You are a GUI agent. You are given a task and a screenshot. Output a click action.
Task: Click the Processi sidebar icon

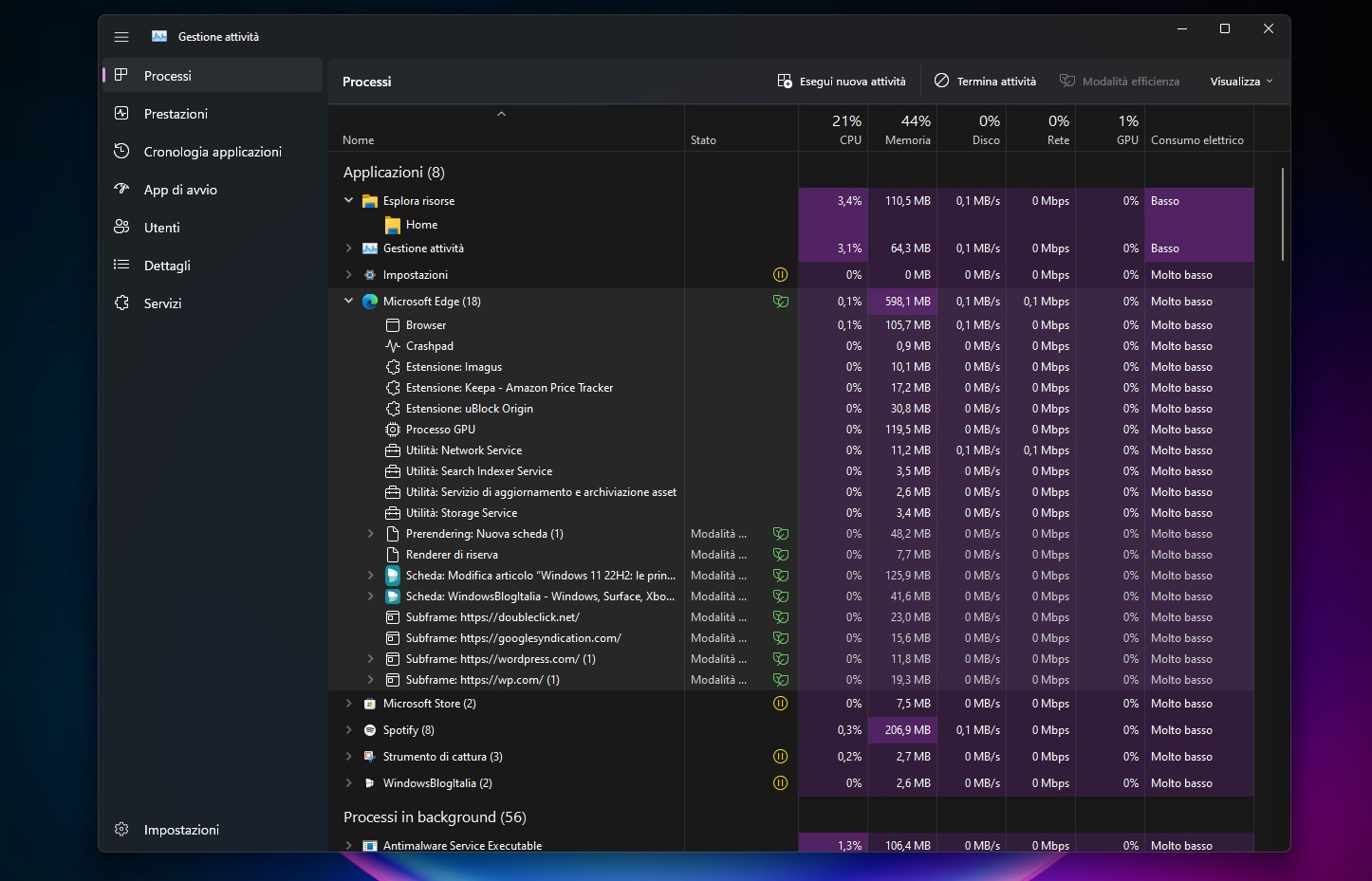[121, 75]
